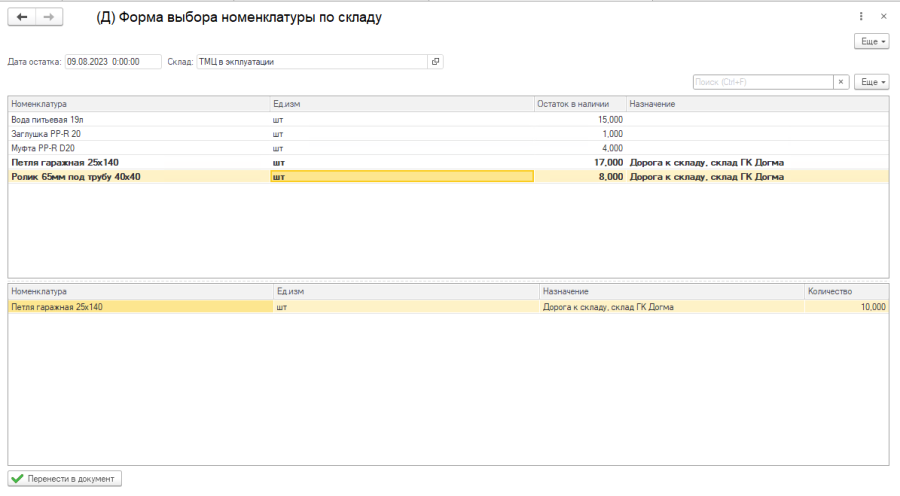Image resolution: width=900 pixels, height=496 pixels.
Task: Select the Заглушка PP-R 20 row
Action: (x=138, y=133)
